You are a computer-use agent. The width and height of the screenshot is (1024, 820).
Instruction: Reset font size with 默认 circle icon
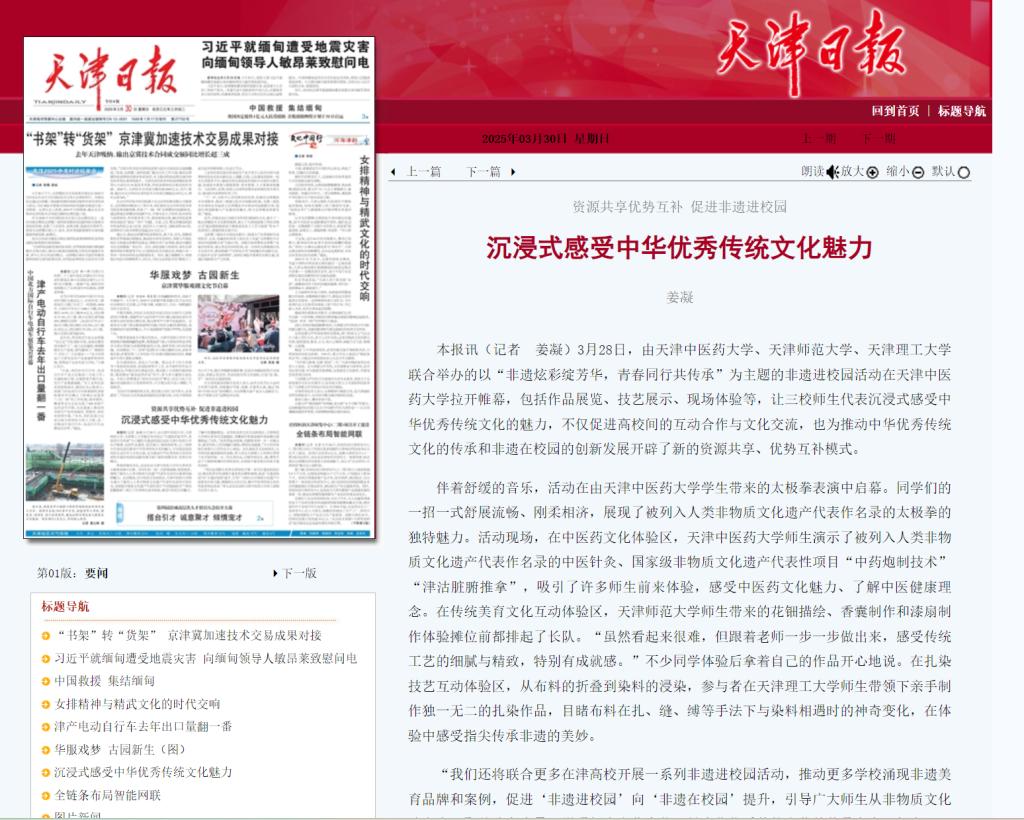[x=964, y=172]
